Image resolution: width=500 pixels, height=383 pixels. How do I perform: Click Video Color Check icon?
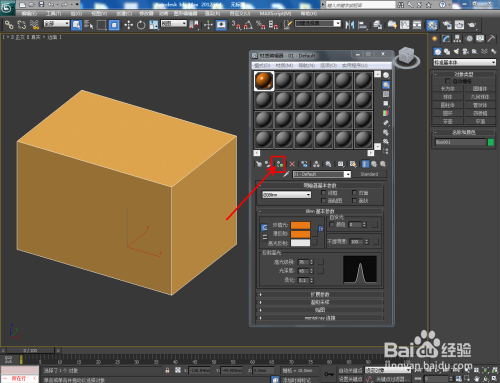tap(386, 113)
